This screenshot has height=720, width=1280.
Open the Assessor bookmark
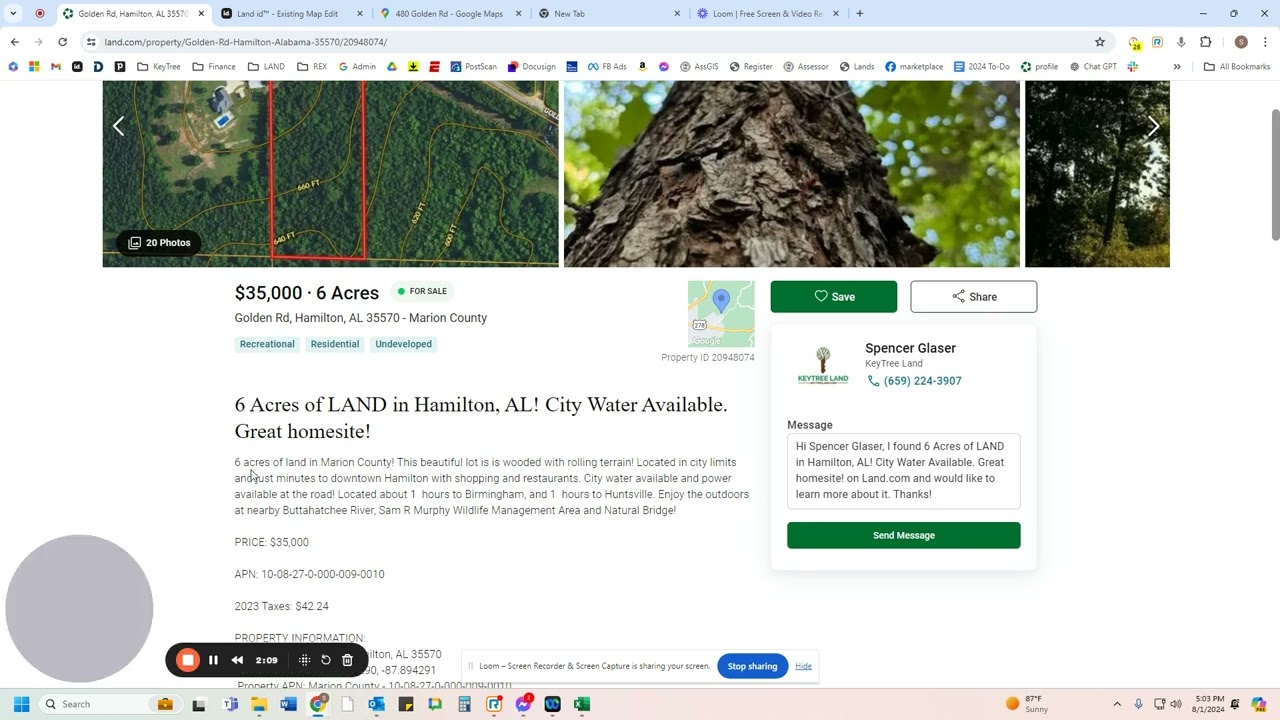pos(805,67)
